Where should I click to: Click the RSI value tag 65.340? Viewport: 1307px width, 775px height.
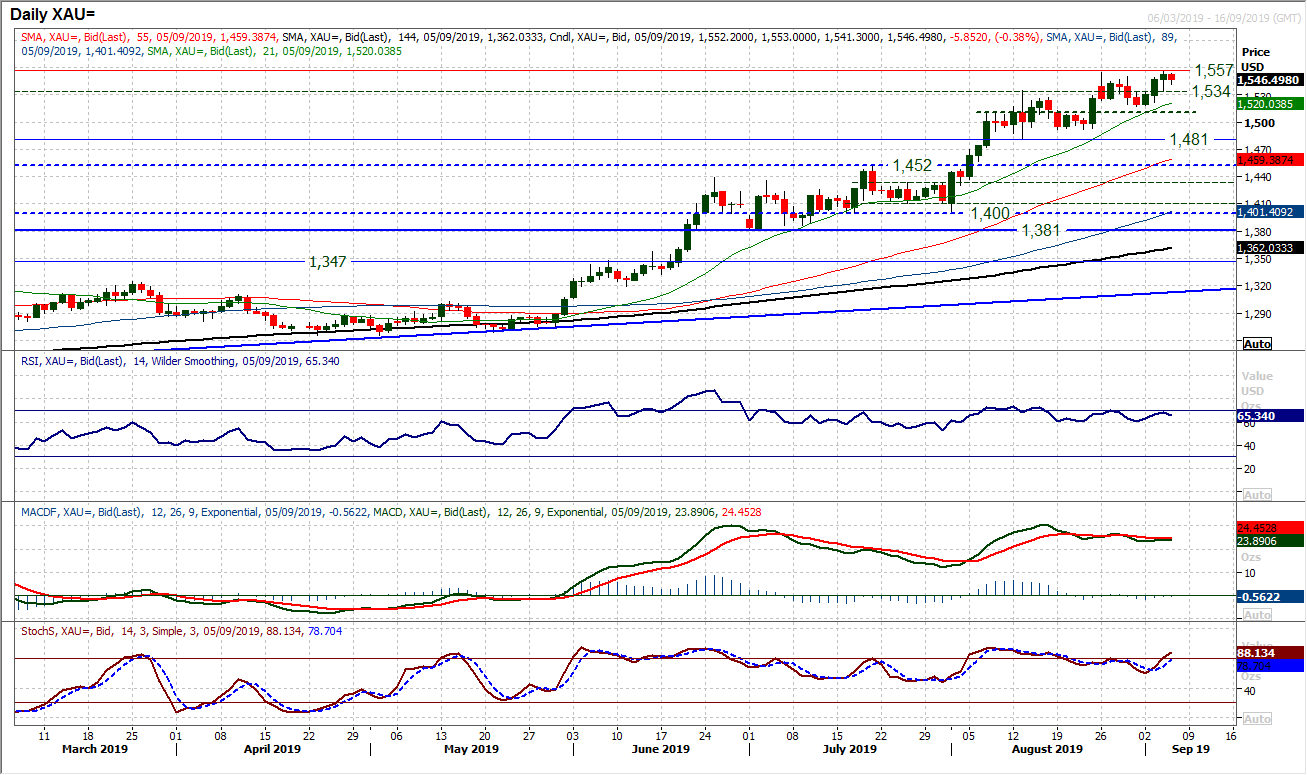tap(1270, 415)
